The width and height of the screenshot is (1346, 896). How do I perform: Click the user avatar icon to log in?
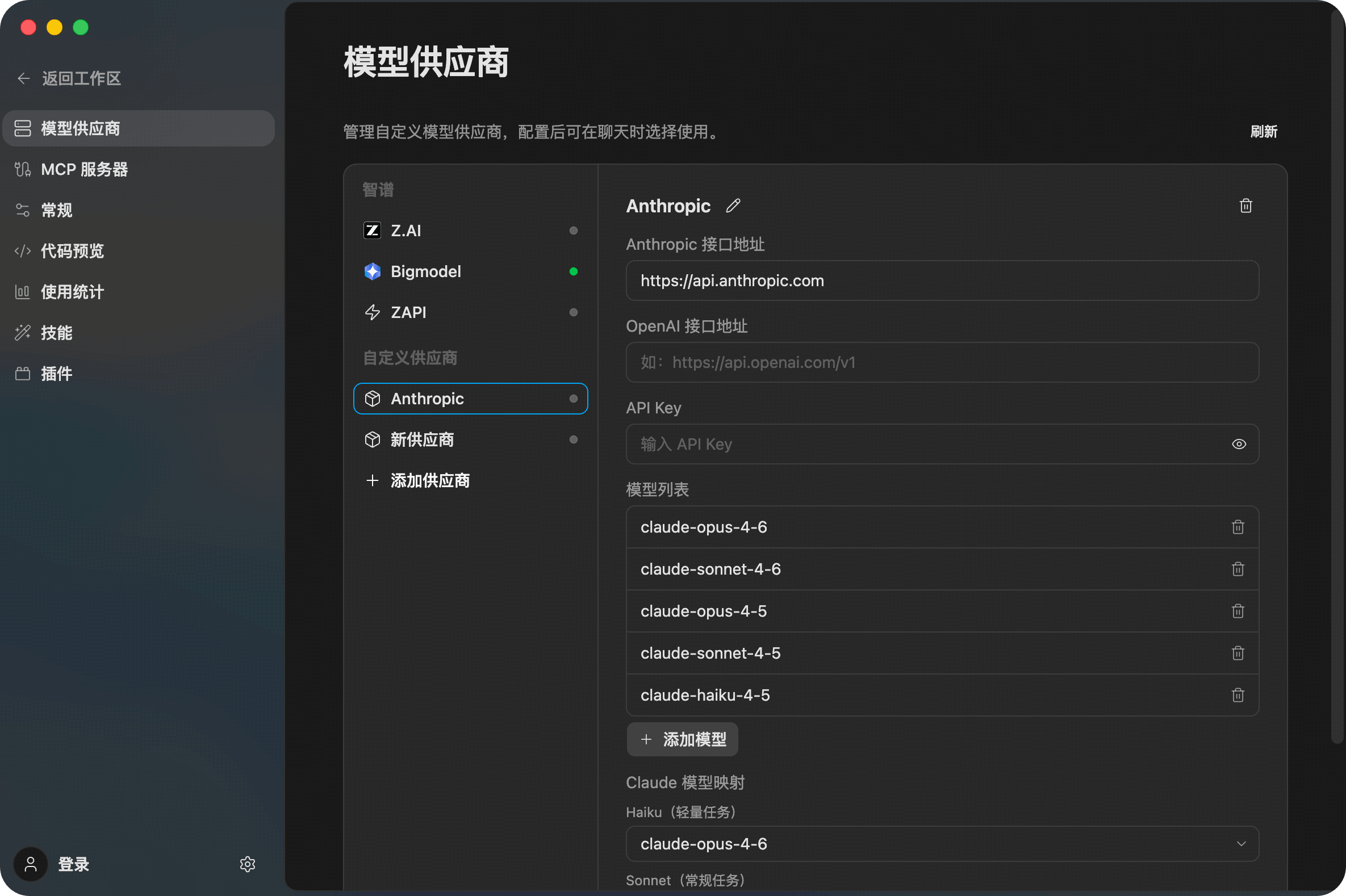(31, 864)
